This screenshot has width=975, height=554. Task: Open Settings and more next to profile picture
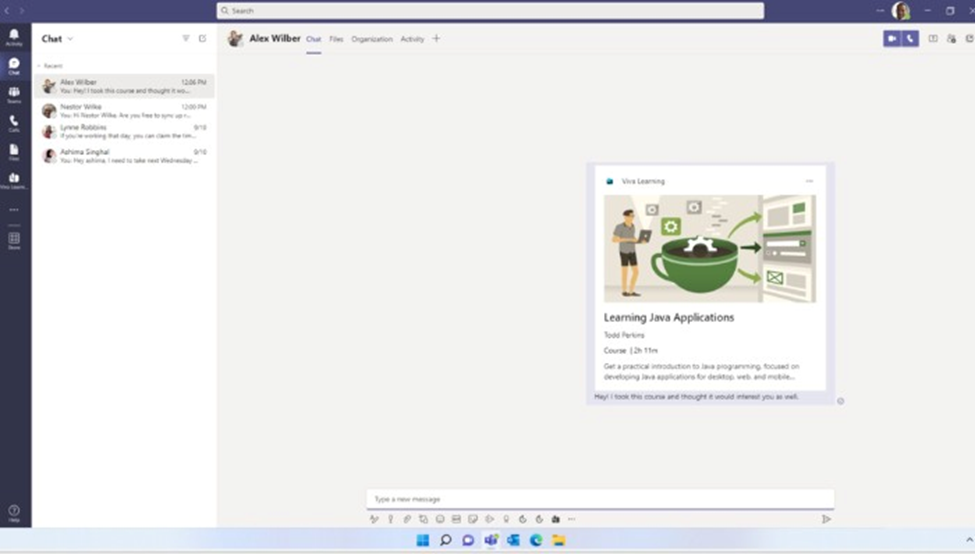click(880, 11)
